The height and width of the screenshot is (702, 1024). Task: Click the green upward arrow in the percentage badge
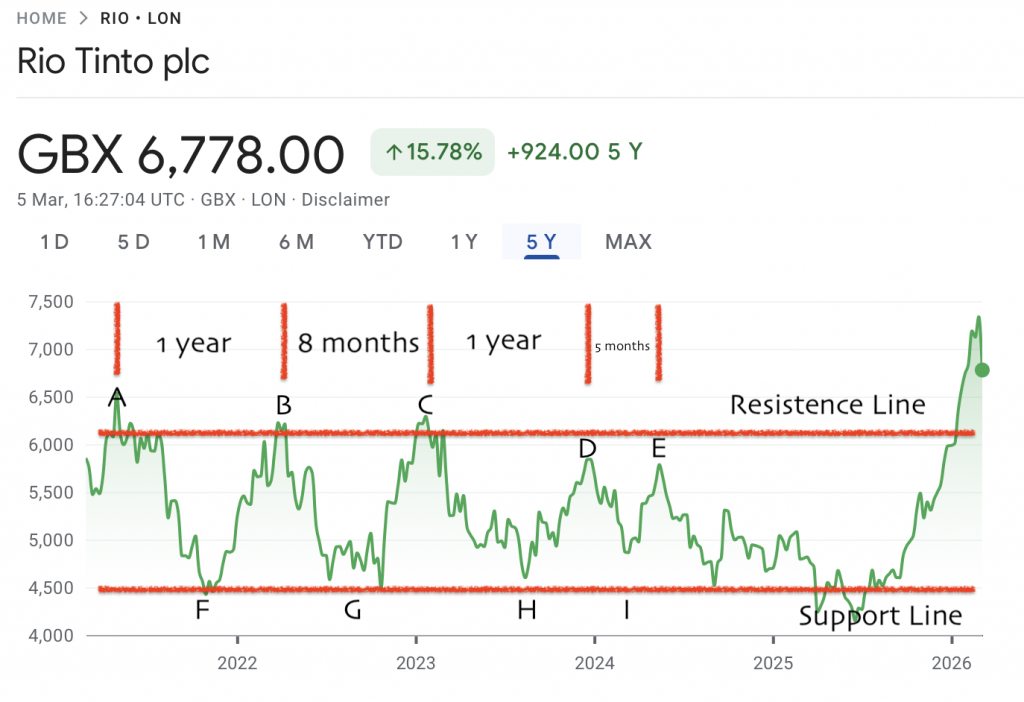393,152
